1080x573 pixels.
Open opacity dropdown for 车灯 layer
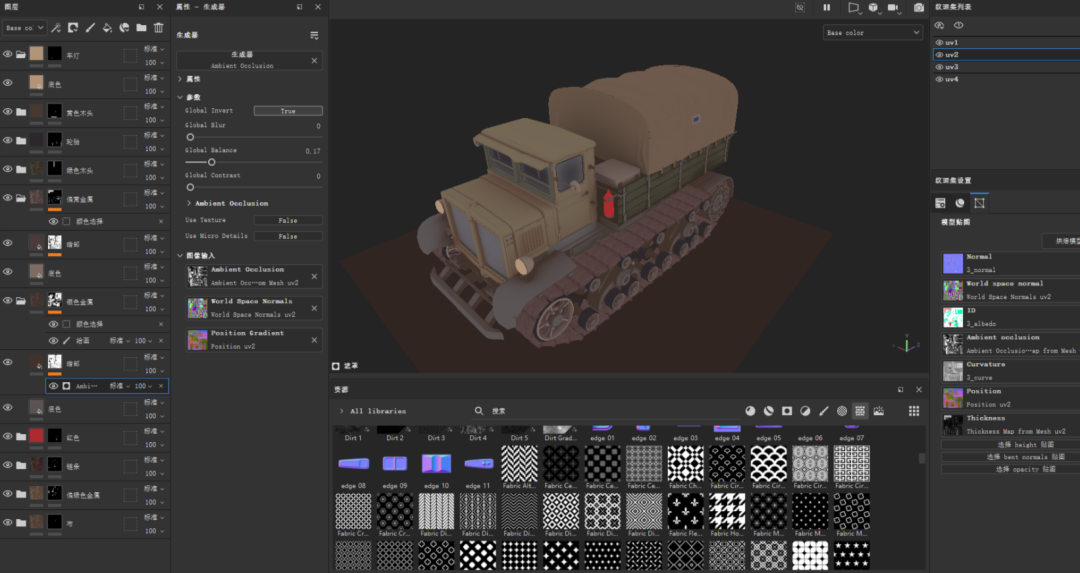tap(154, 63)
